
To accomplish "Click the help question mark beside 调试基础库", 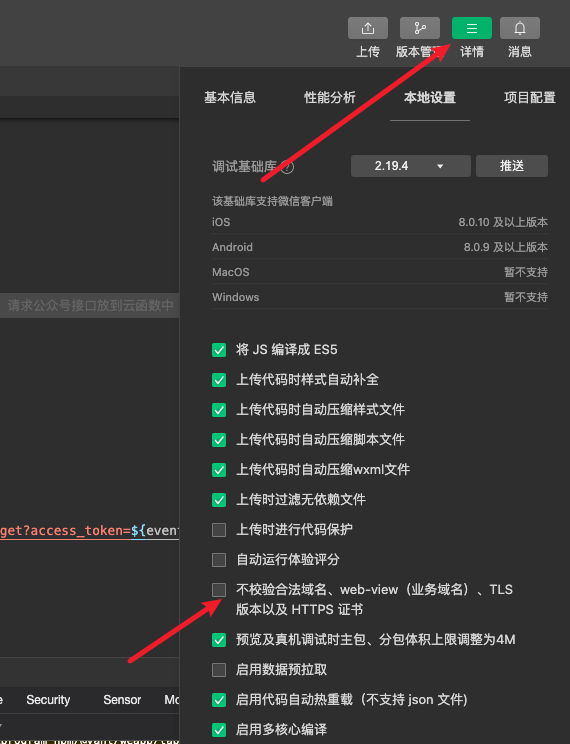I will click(x=287, y=167).
